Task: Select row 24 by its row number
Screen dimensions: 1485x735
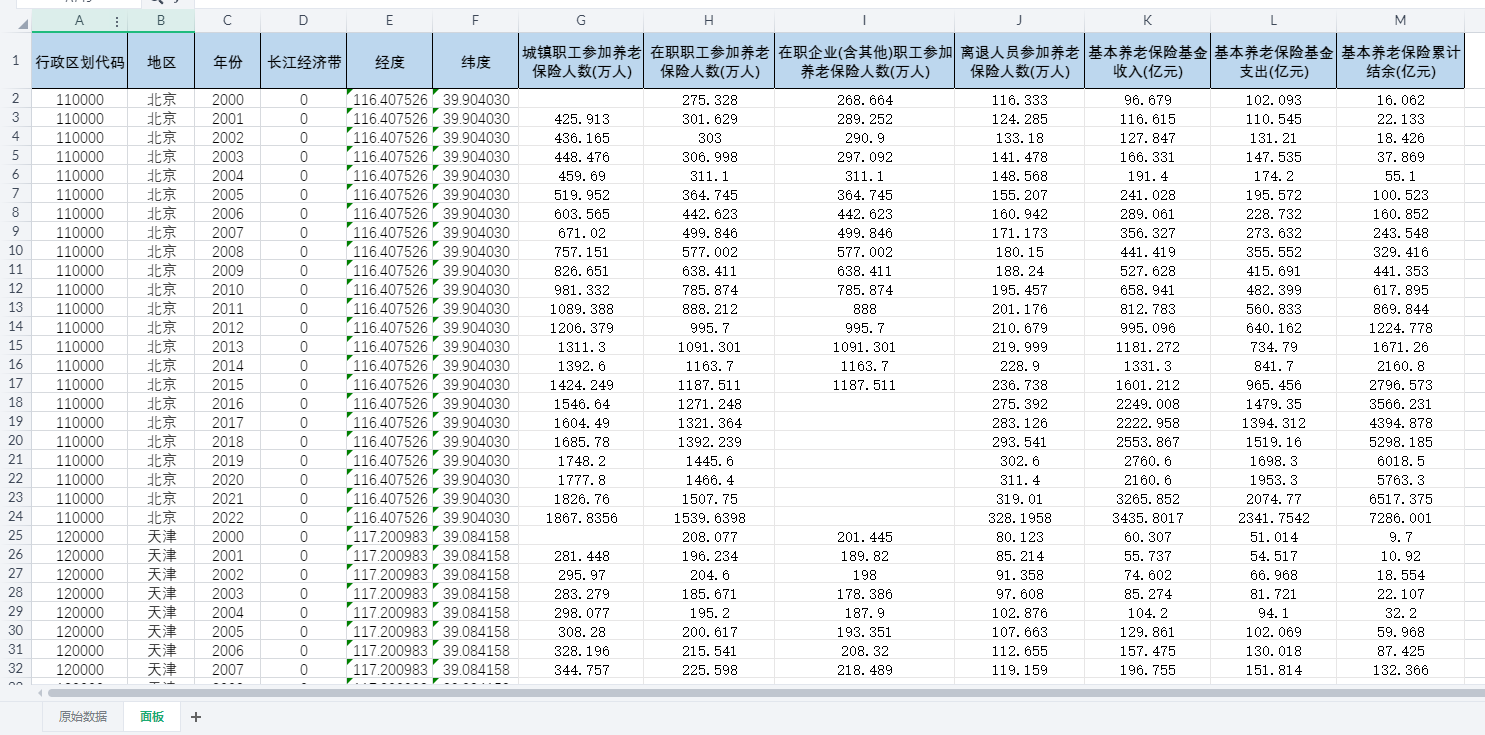Action: point(16,517)
